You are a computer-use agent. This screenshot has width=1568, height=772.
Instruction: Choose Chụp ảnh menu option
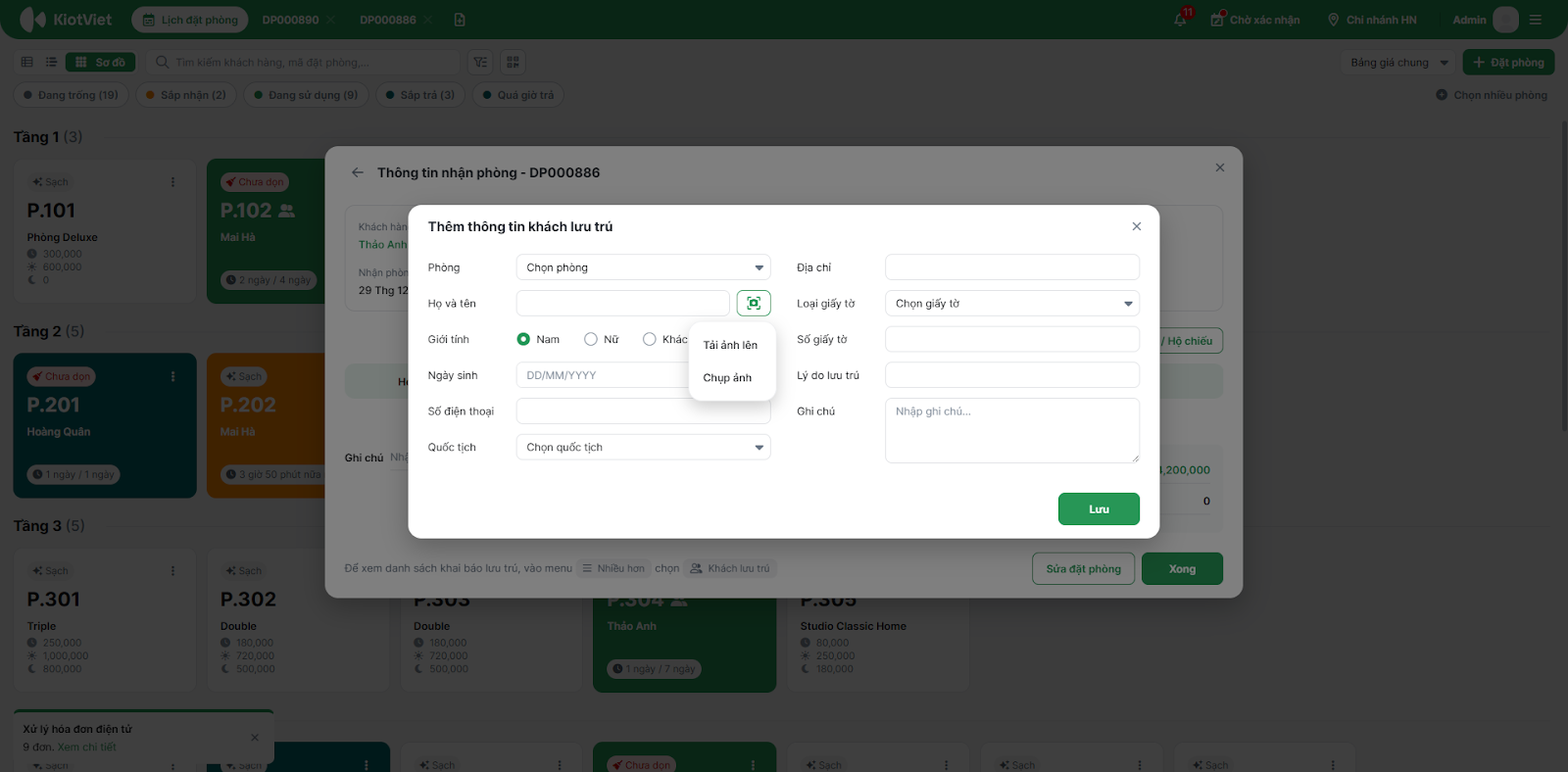coord(727,378)
